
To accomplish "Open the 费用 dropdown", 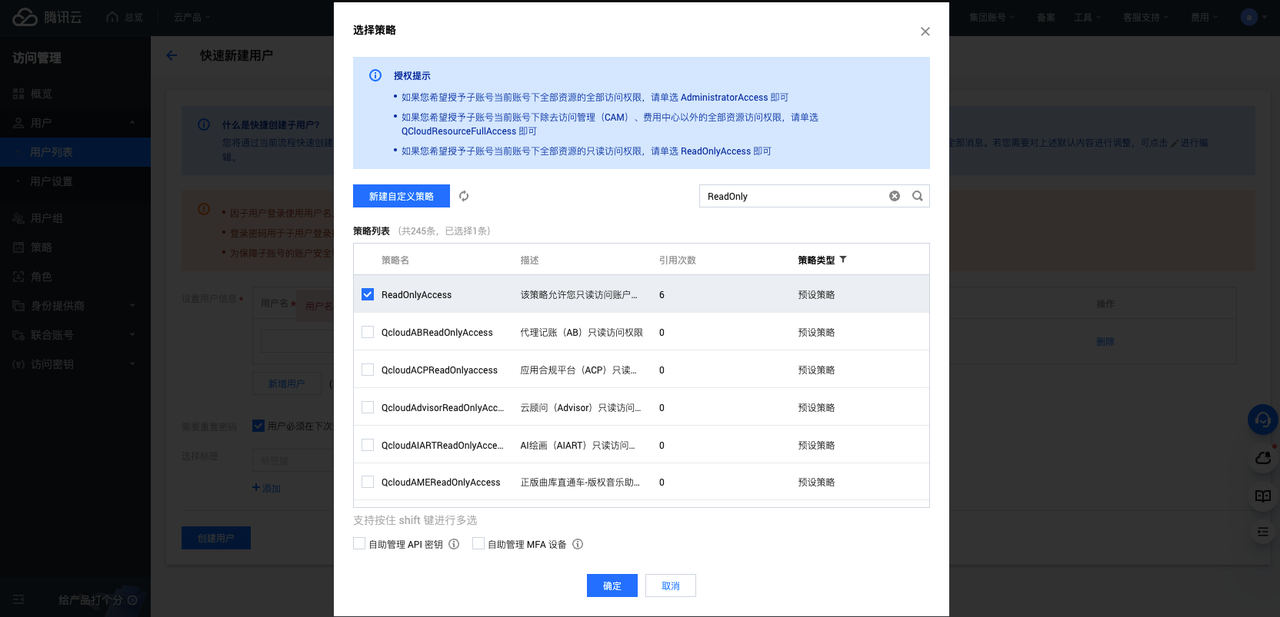I will (x=1205, y=17).
